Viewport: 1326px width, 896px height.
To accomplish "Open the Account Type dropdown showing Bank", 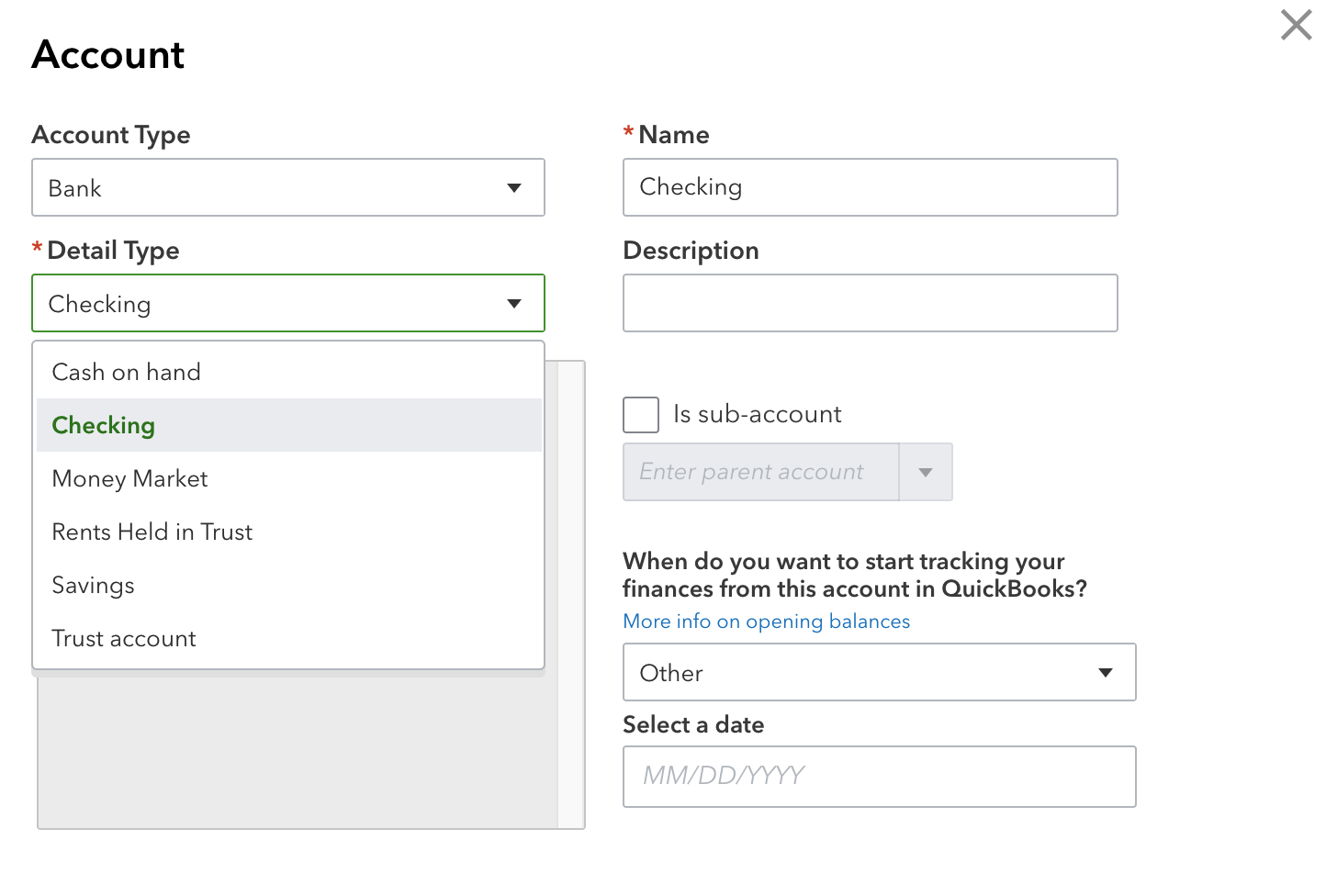I will [287, 187].
